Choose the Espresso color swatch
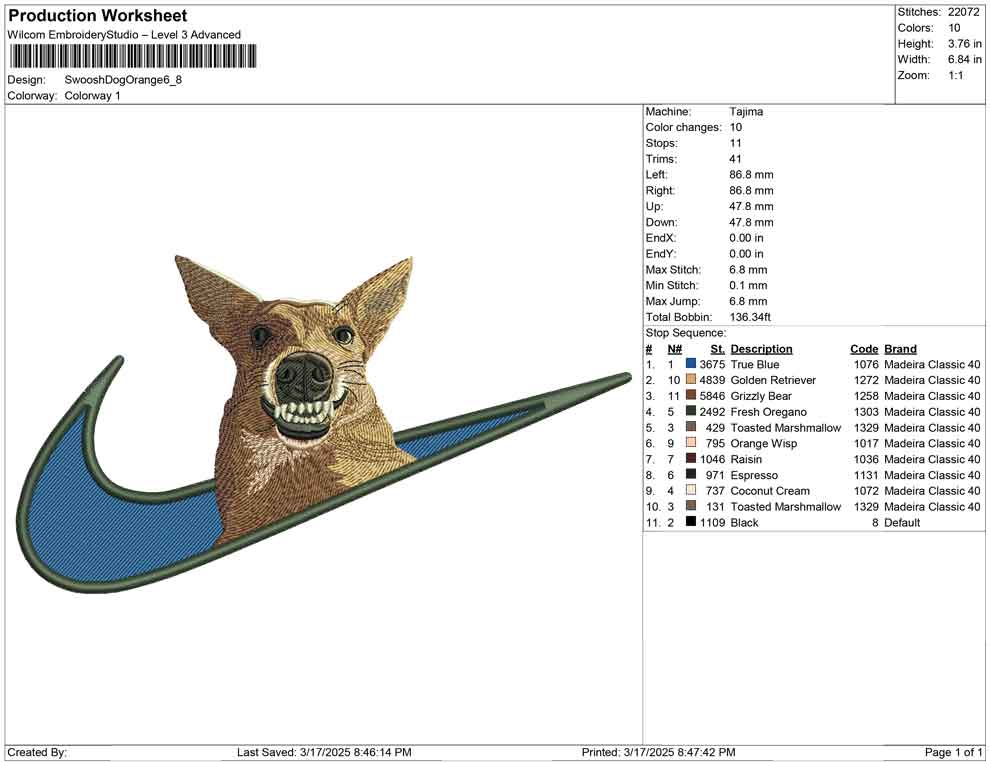 691,475
